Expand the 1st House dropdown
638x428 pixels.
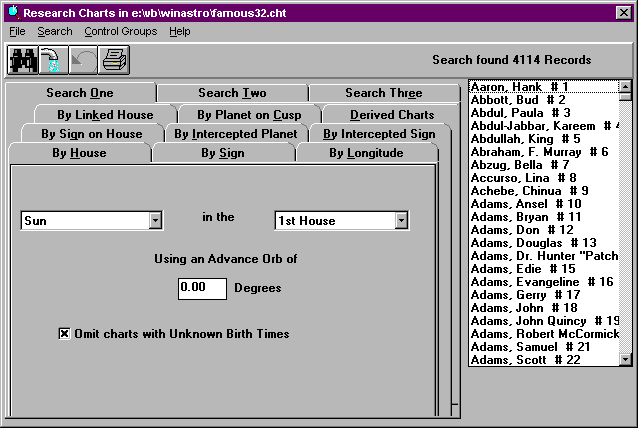click(401, 221)
